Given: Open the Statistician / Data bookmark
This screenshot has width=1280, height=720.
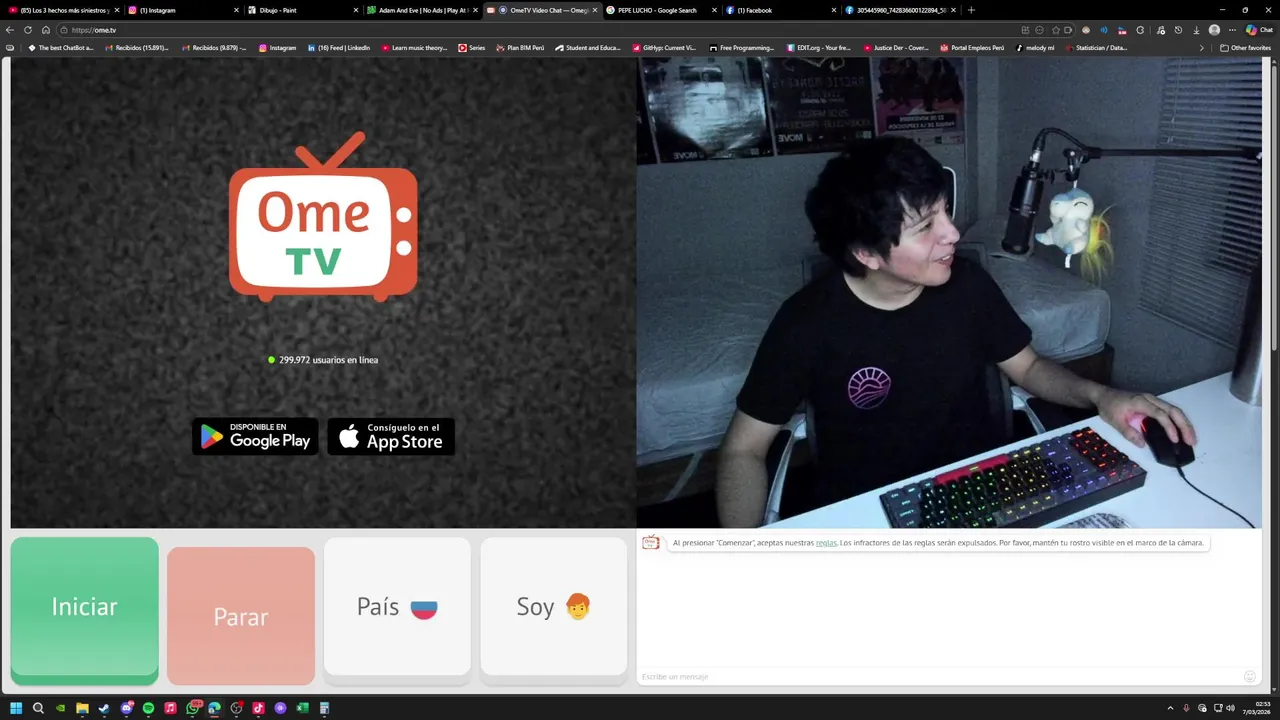Looking at the screenshot, I should click(x=1097, y=47).
